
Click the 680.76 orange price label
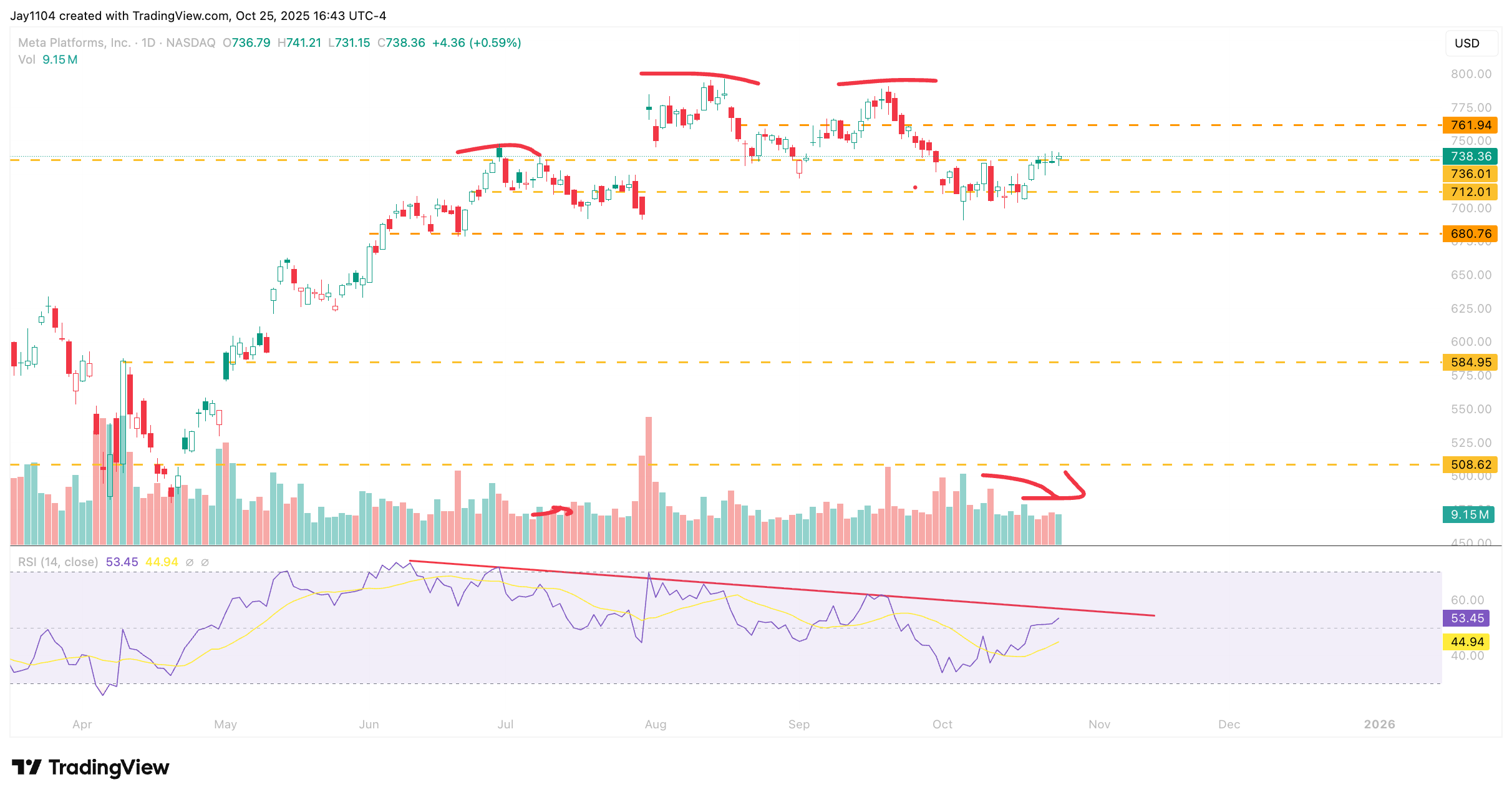(1470, 233)
